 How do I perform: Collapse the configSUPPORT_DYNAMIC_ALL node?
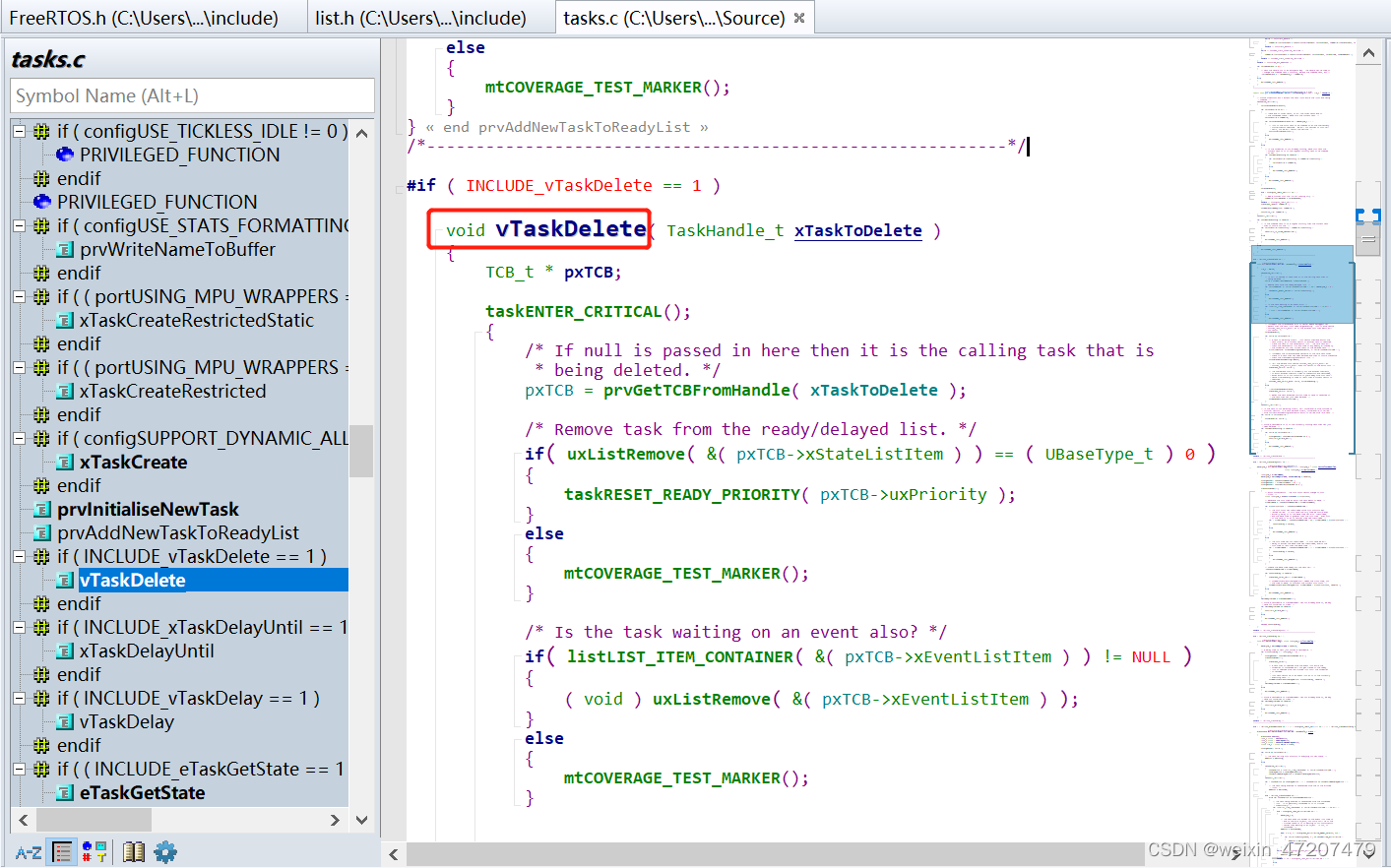19,438
